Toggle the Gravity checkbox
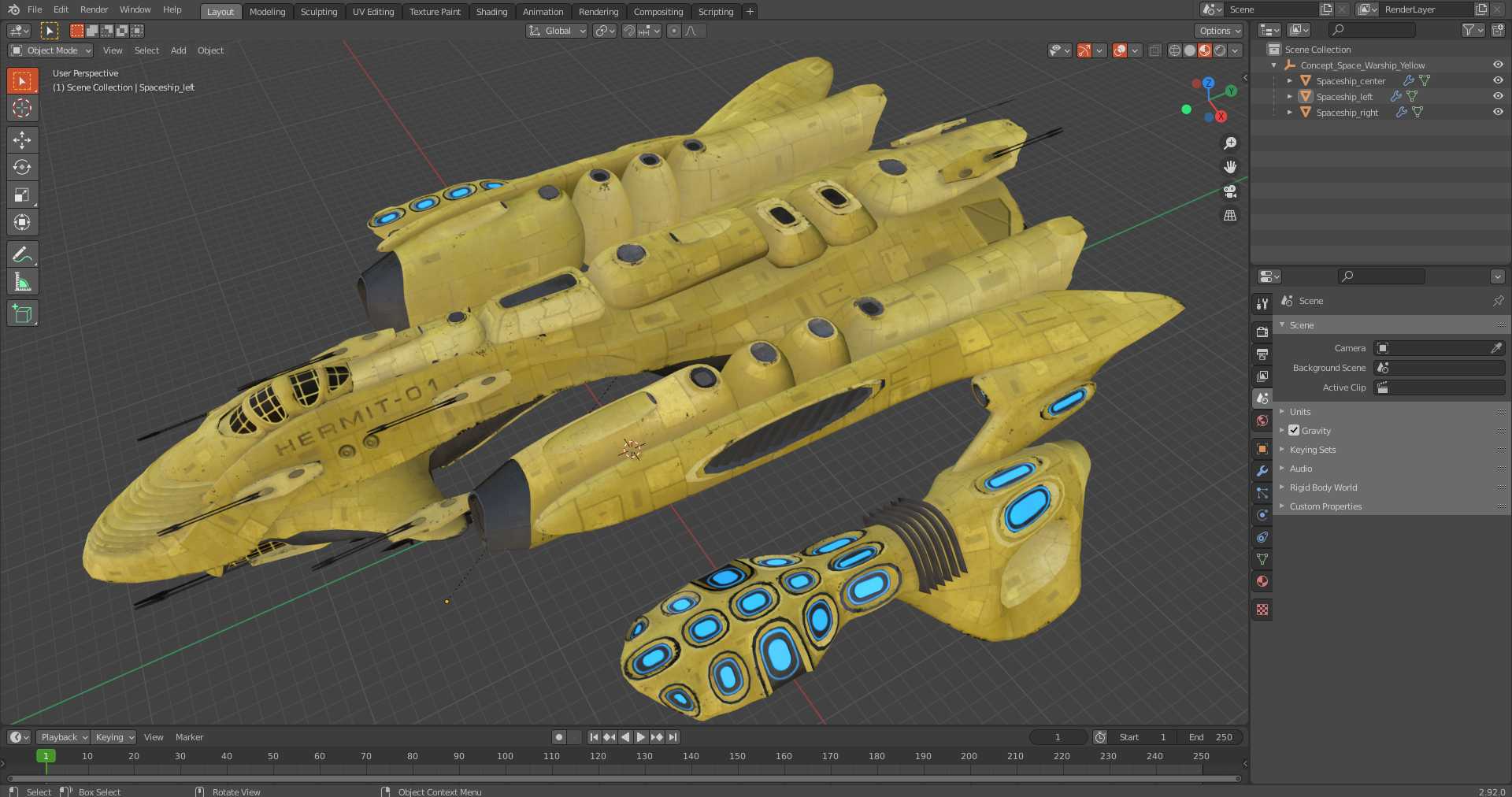 tap(1294, 430)
